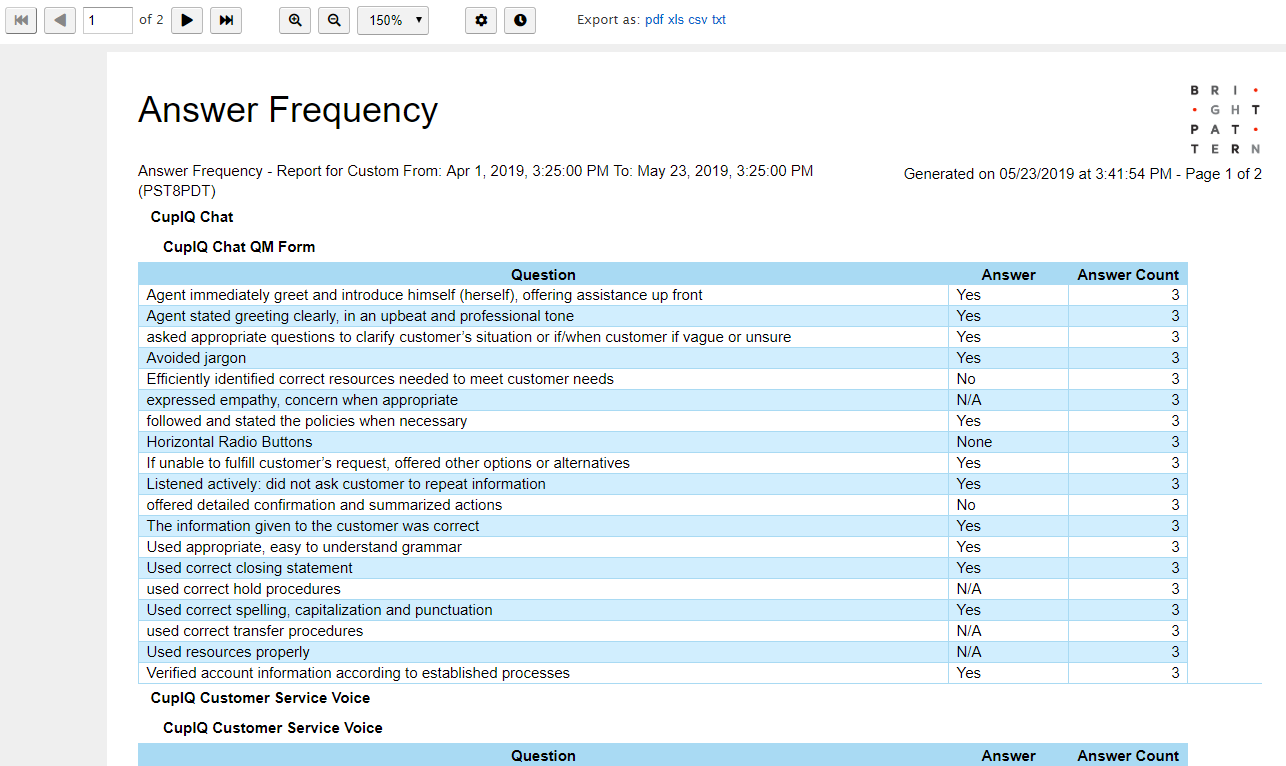Export report as csv
Viewport: 1286px width, 766px height.
point(698,20)
